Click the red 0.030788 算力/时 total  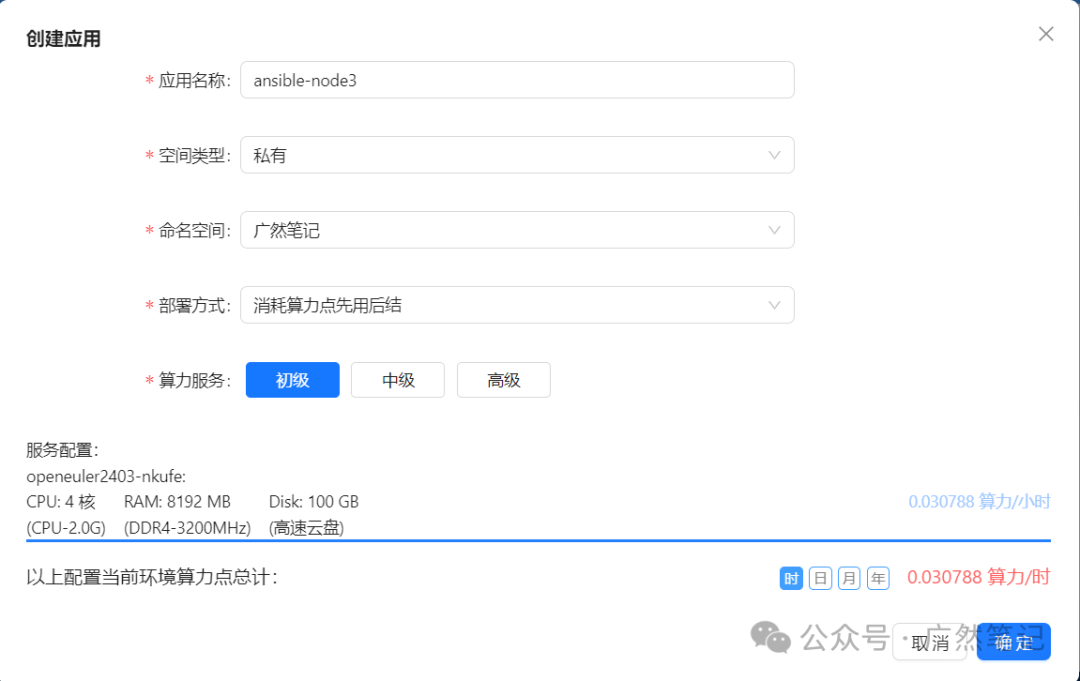pos(978,577)
